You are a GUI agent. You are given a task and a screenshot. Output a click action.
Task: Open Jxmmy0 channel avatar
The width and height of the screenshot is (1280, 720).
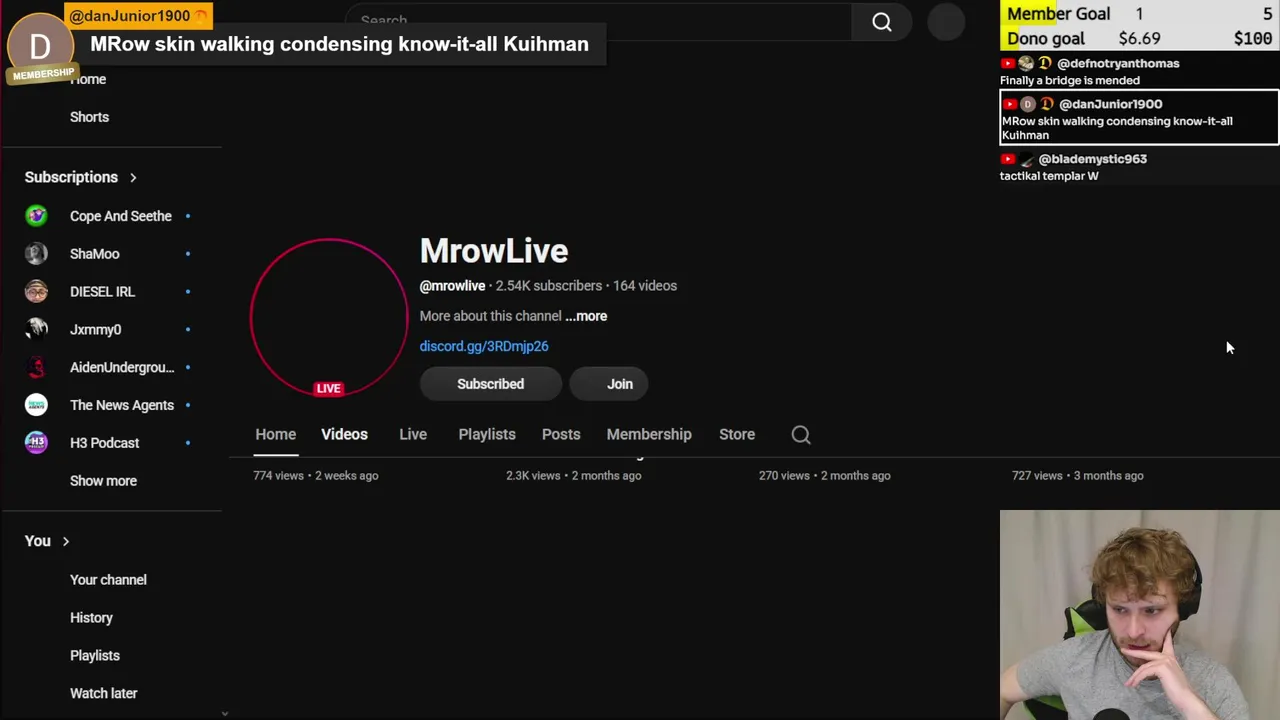click(x=36, y=329)
